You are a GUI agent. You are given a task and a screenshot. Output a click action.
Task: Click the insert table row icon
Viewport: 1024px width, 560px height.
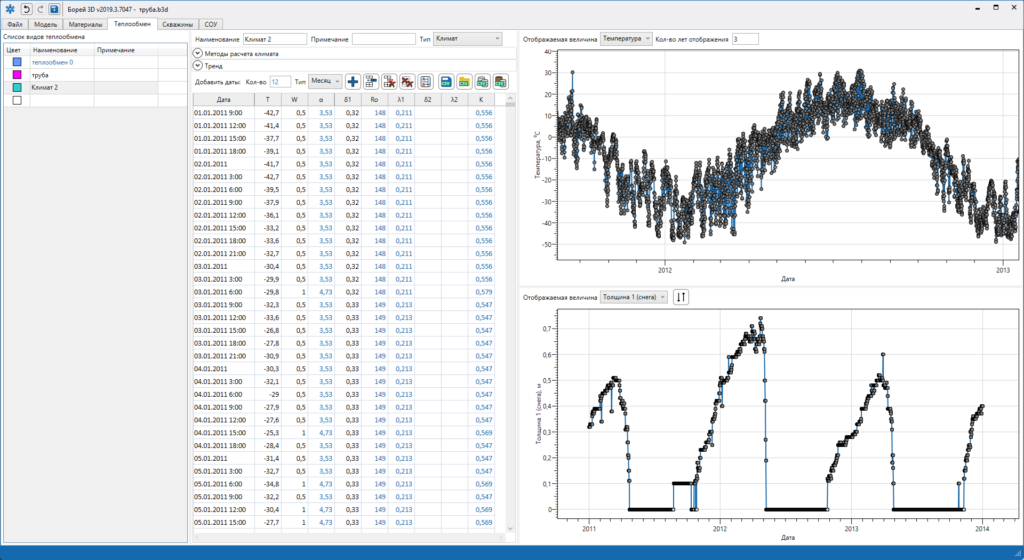click(x=371, y=82)
